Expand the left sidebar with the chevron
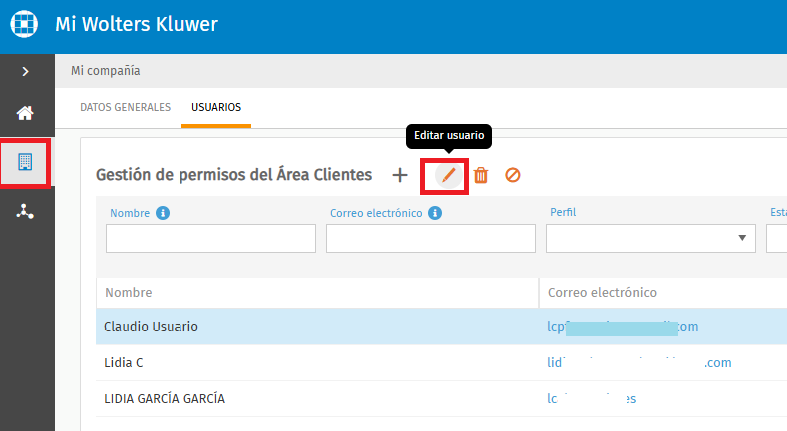This screenshot has height=431, width=787. 26,72
